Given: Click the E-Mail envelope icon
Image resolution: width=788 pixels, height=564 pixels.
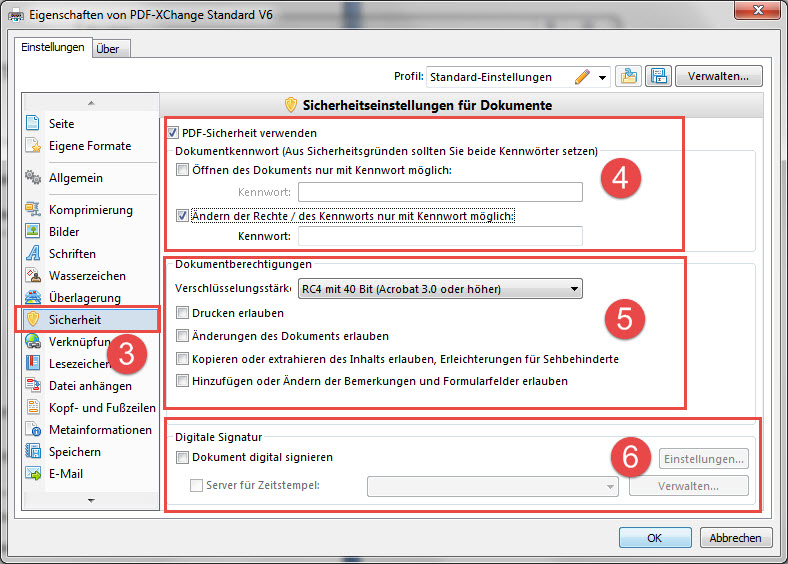Looking at the screenshot, I should [x=33, y=474].
